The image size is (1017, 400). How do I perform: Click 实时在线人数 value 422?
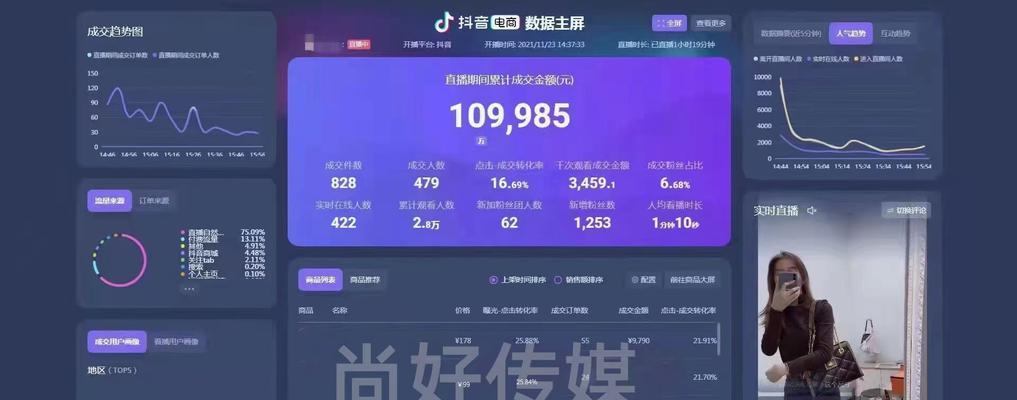click(x=343, y=223)
